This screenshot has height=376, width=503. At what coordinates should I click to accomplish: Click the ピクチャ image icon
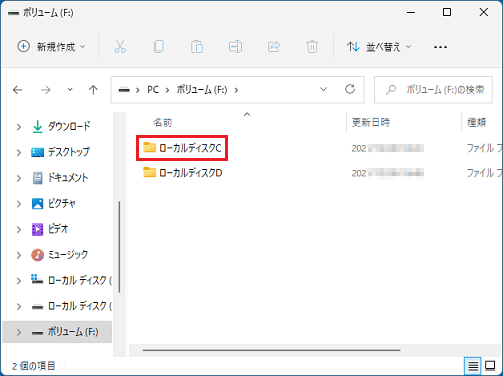coord(37,203)
